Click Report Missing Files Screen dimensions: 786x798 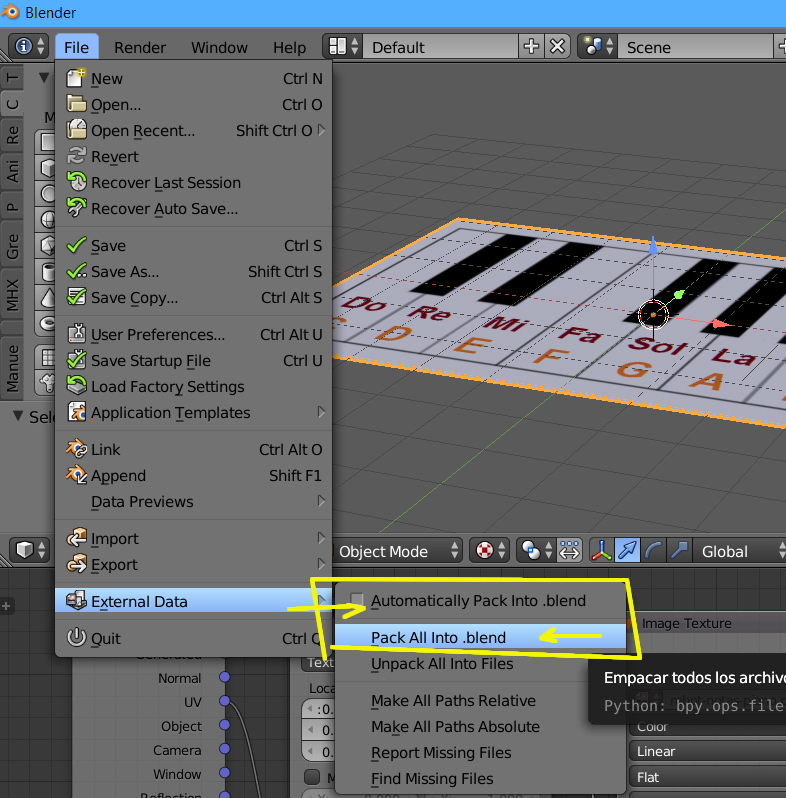pyautogui.click(x=480, y=753)
